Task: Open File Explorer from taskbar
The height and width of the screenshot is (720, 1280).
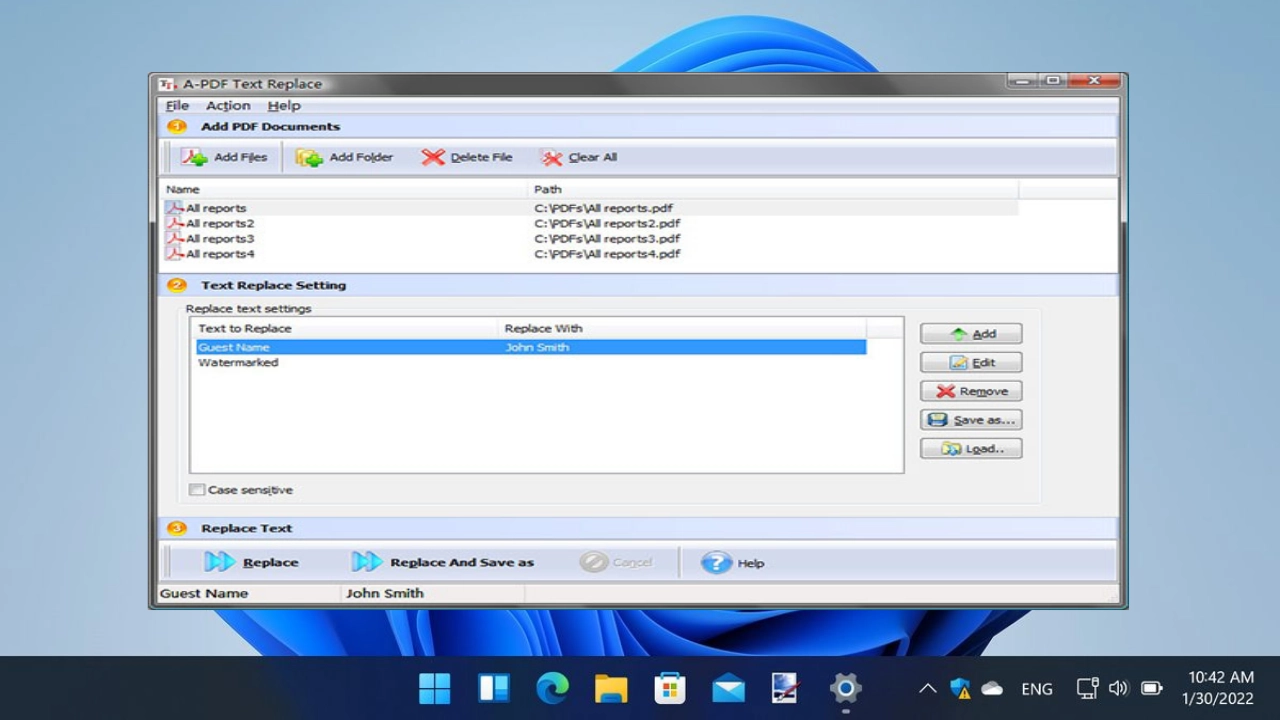Action: [611, 688]
